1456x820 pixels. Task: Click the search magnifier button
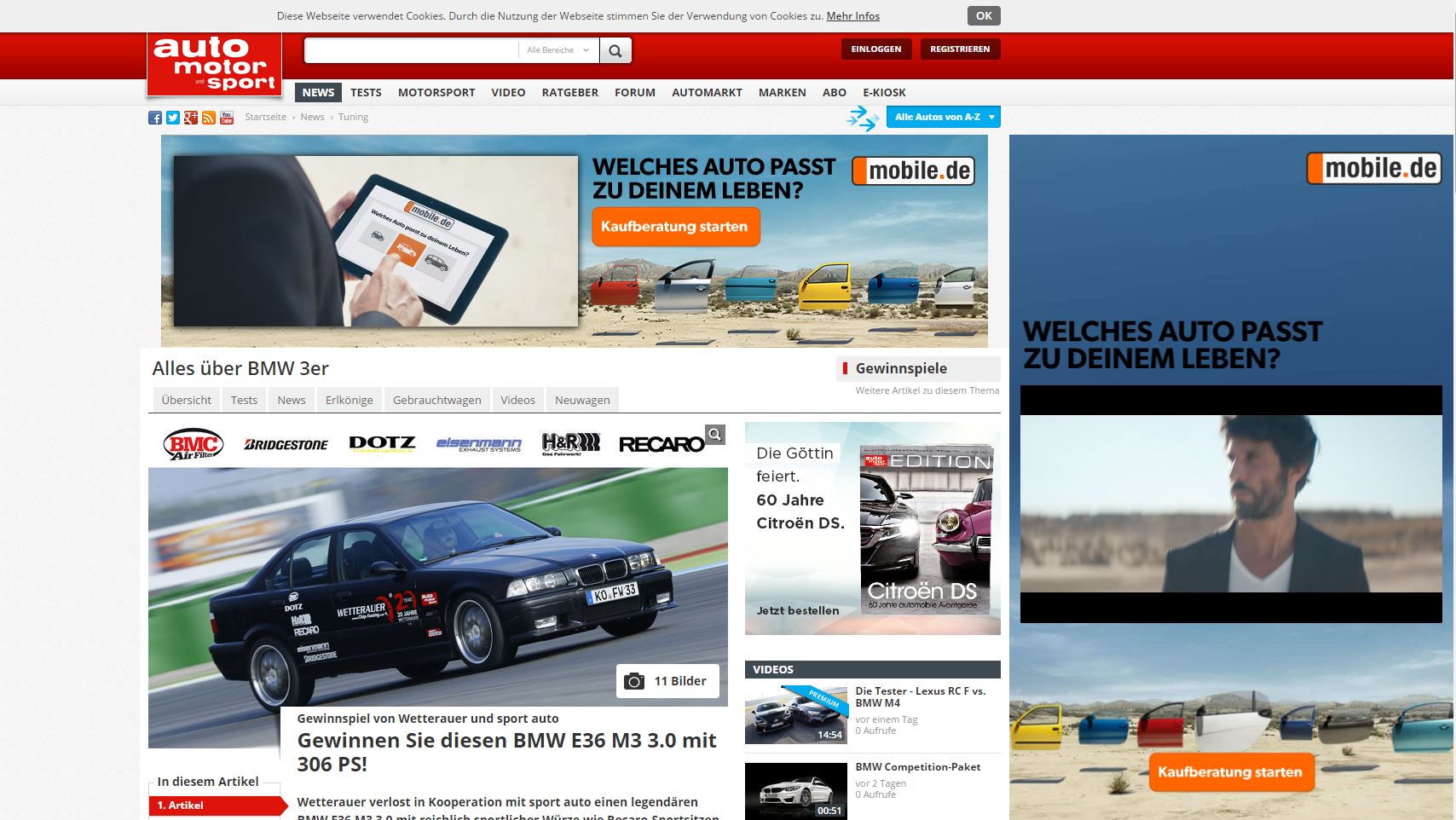pos(615,50)
